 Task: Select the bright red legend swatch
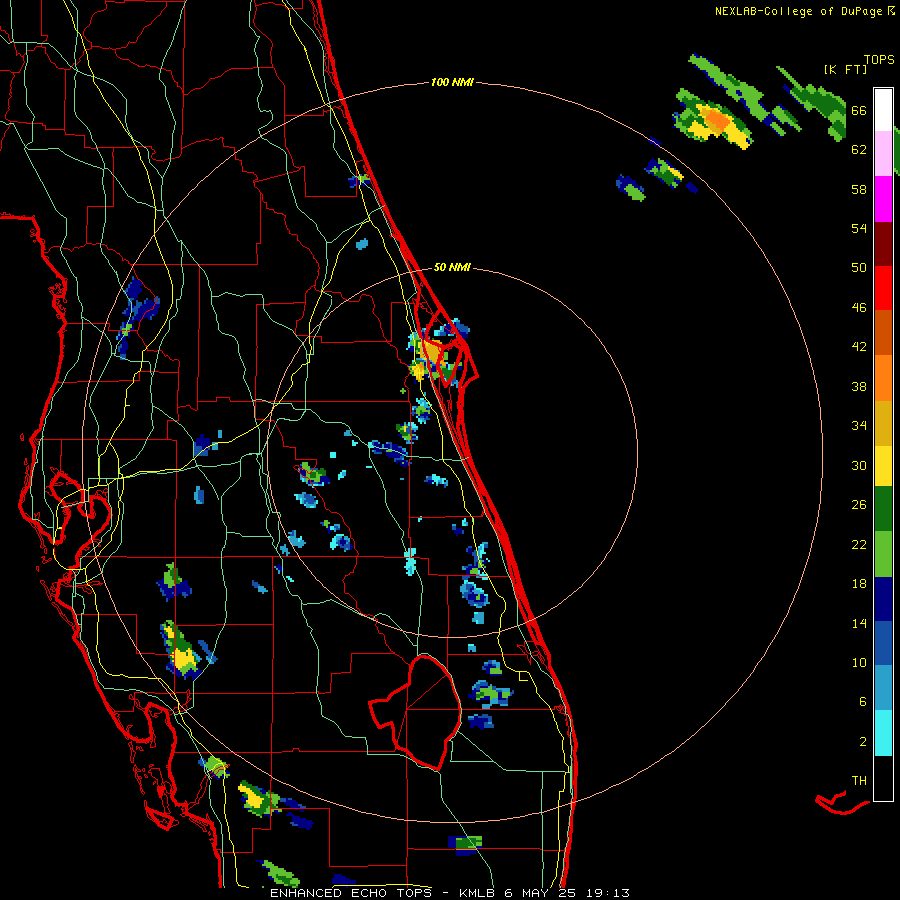click(883, 288)
